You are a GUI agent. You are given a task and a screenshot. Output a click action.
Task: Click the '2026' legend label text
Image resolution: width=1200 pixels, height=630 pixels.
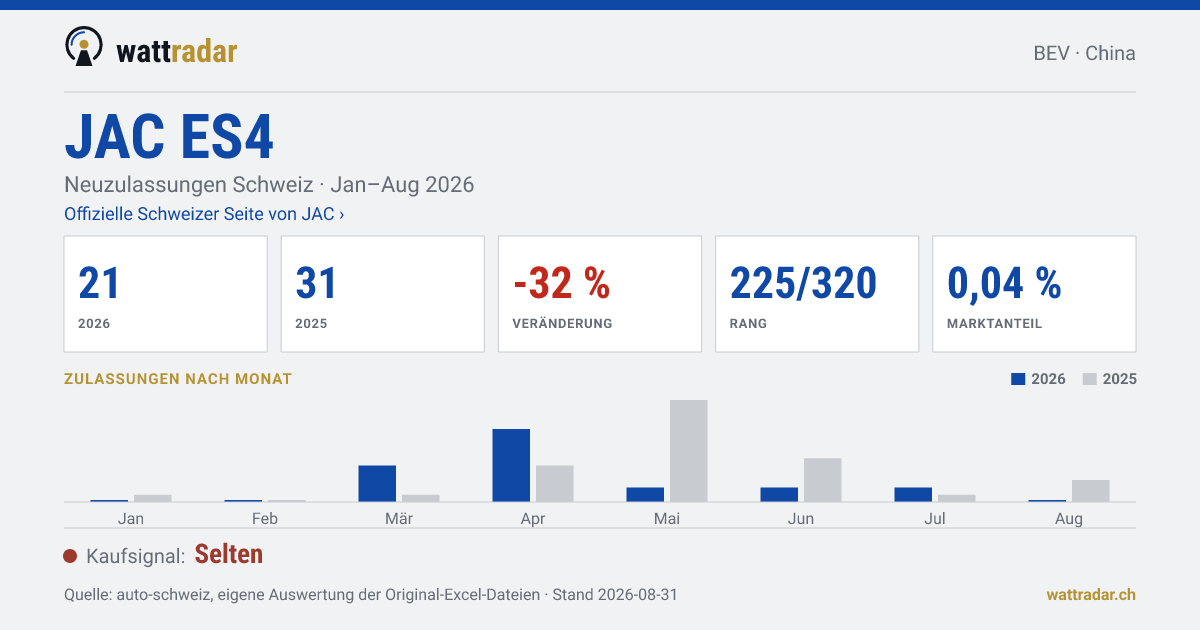(1049, 379)
